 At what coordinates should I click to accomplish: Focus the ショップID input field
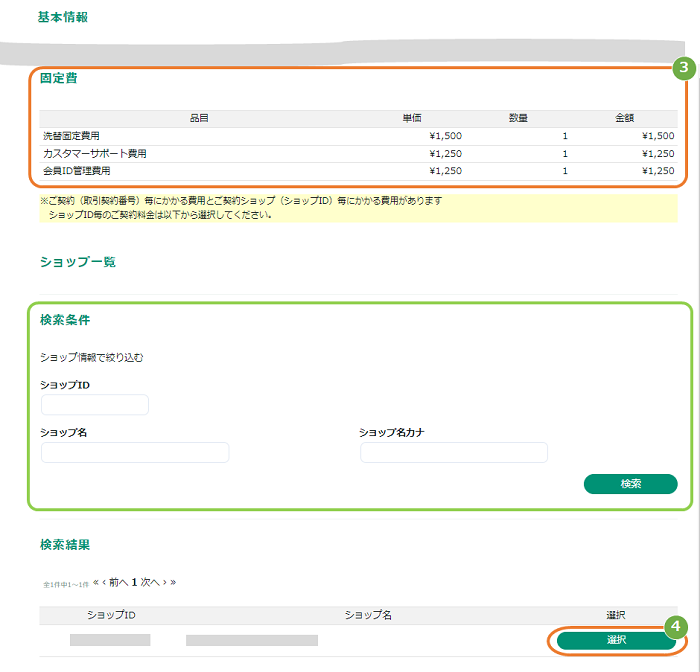click(95, 405)
